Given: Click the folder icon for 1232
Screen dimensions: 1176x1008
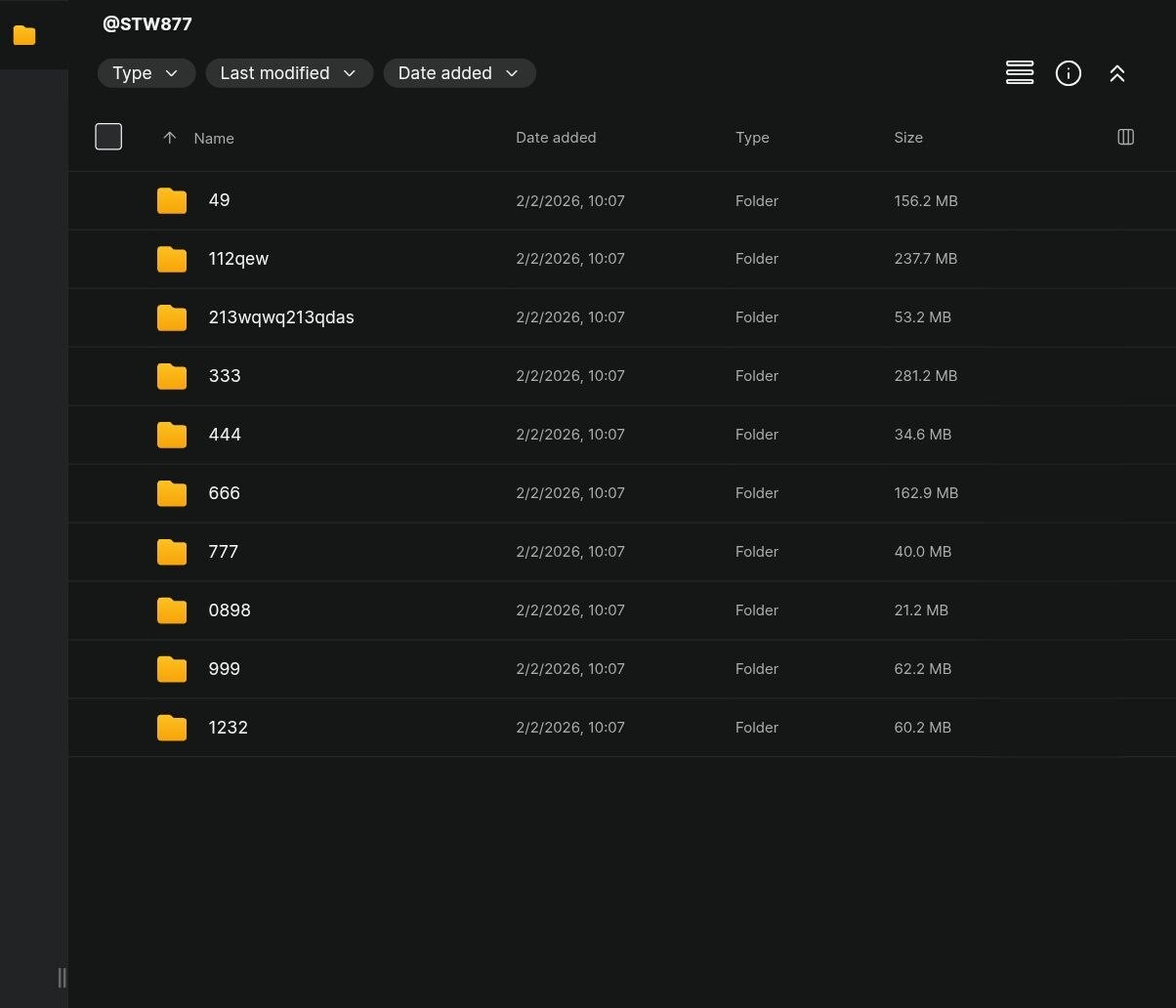Looking at the screenshot, I should pyautogui.click(x=172, y=728).
